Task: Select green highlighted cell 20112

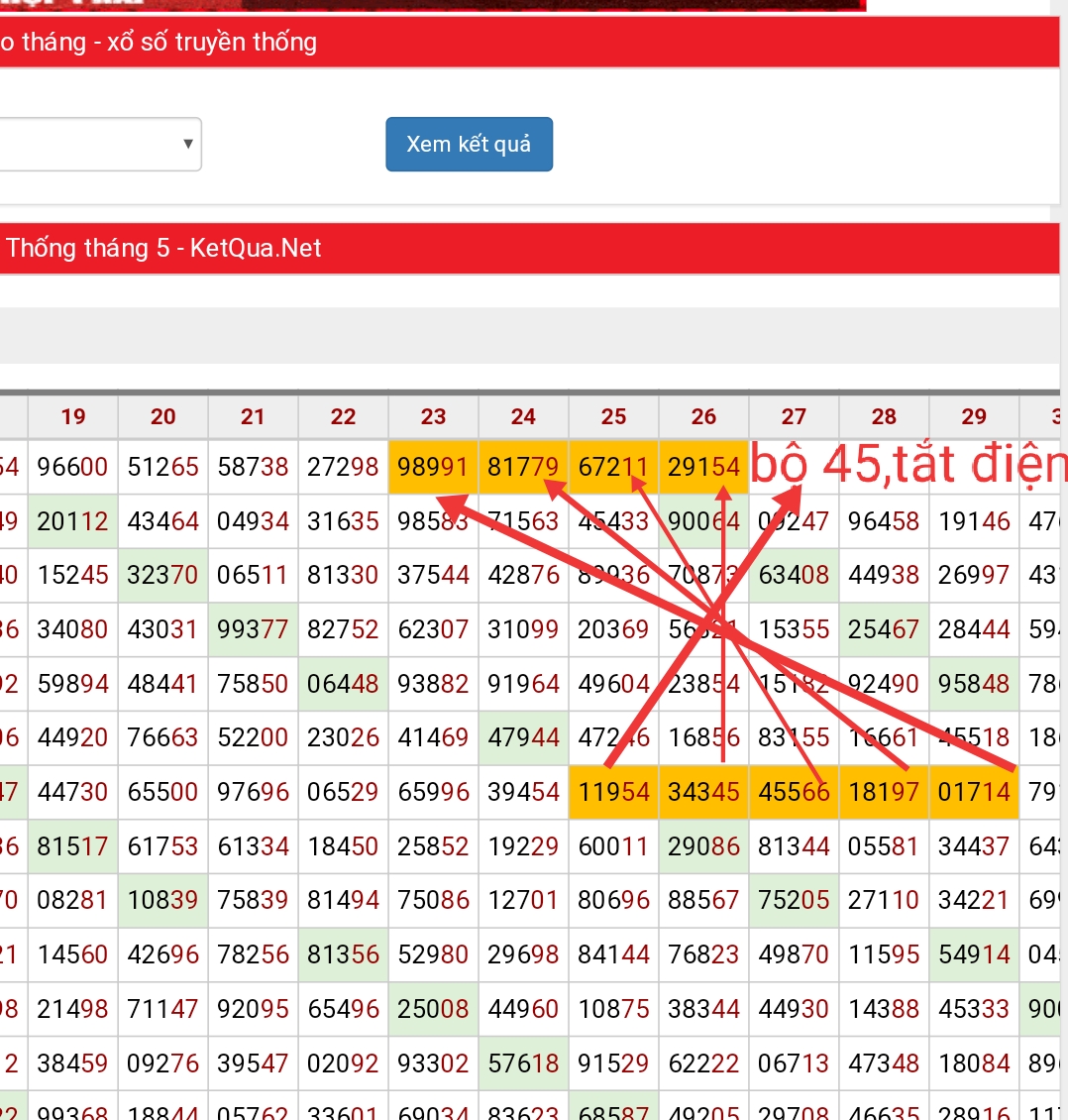Action: click(x=73, y=521)
